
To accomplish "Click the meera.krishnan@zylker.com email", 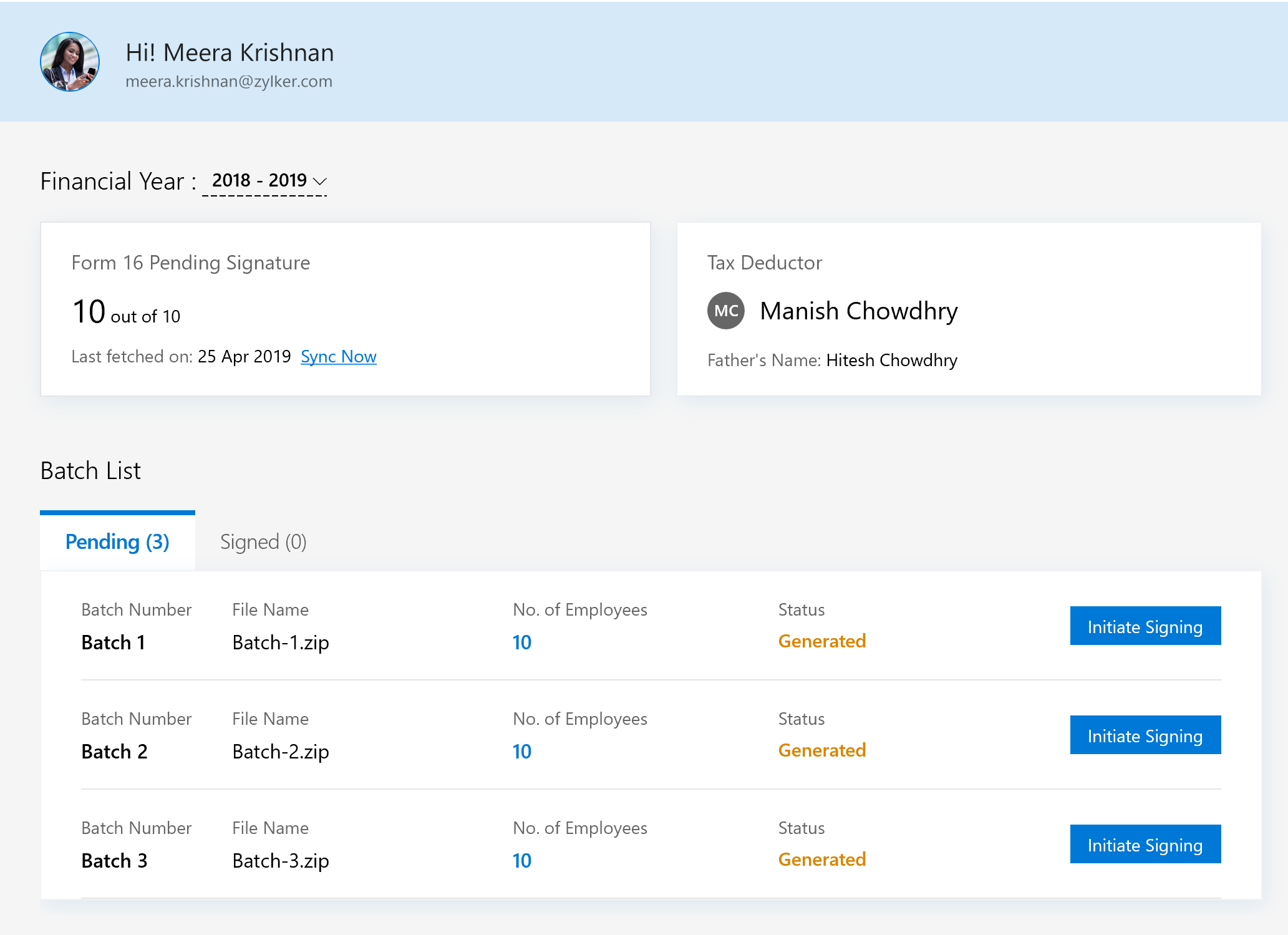I will tap(229, 82).
